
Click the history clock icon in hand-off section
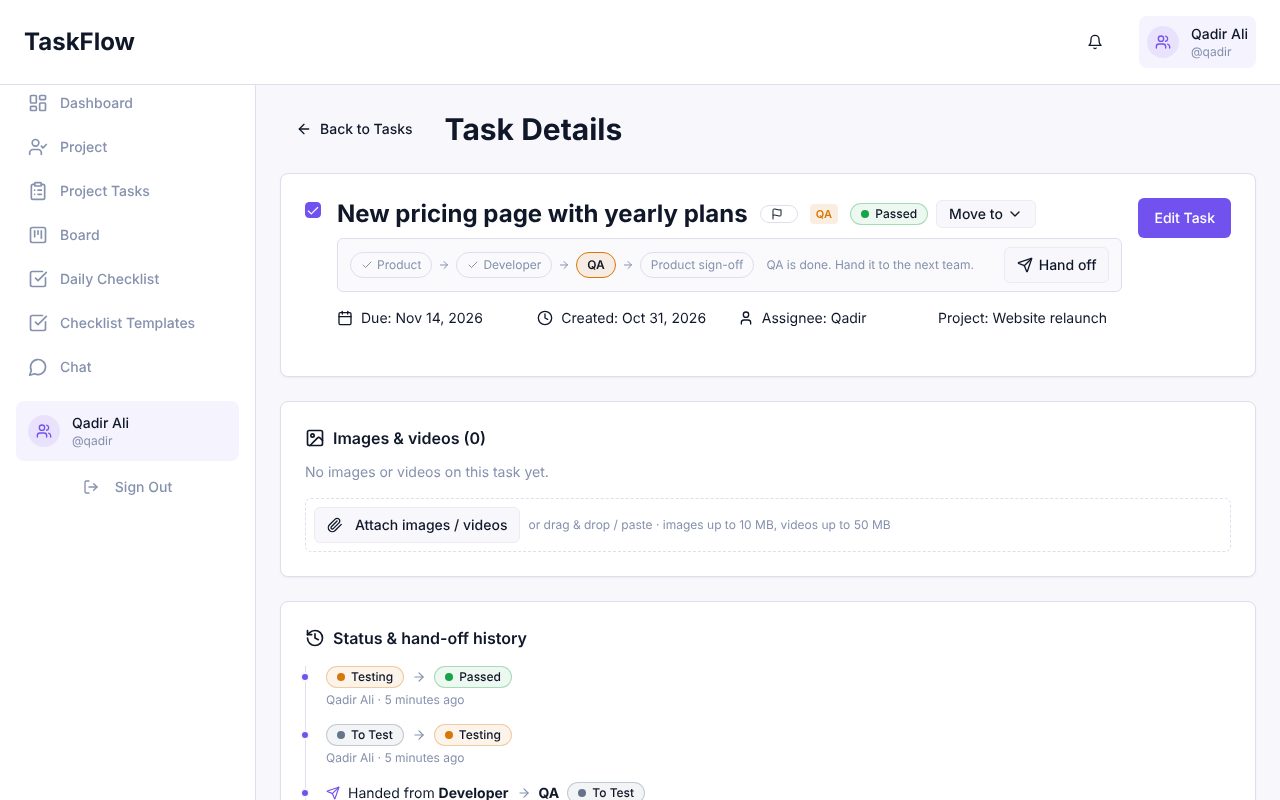[315, 638]
